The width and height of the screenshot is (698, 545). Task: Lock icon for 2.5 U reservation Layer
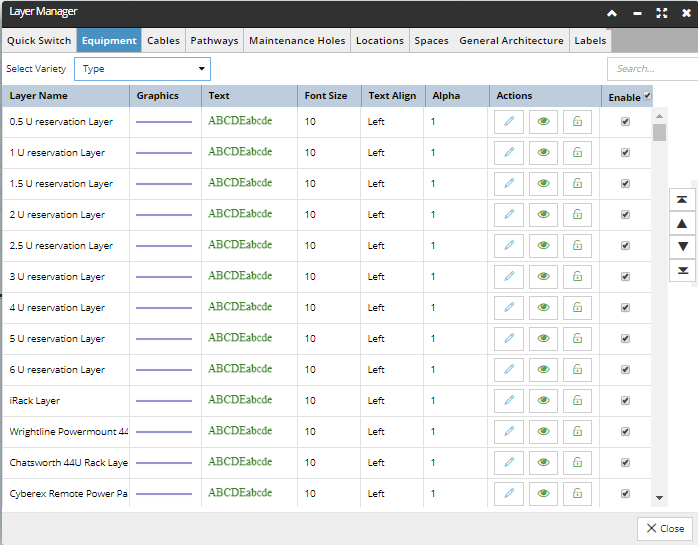[x=577, y=246]
